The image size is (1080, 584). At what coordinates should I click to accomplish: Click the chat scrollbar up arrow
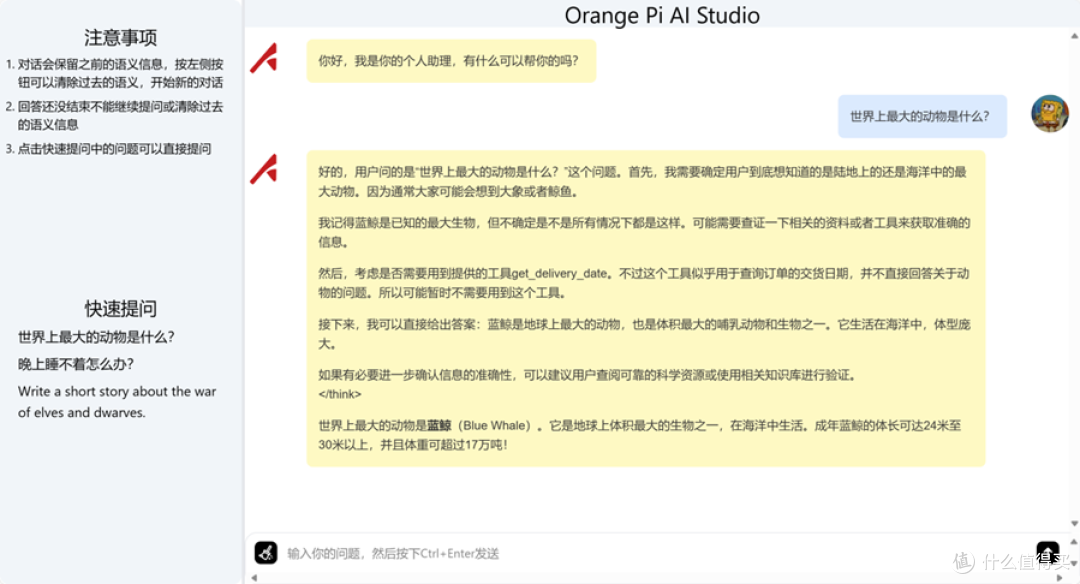(x=1074, y=36)
